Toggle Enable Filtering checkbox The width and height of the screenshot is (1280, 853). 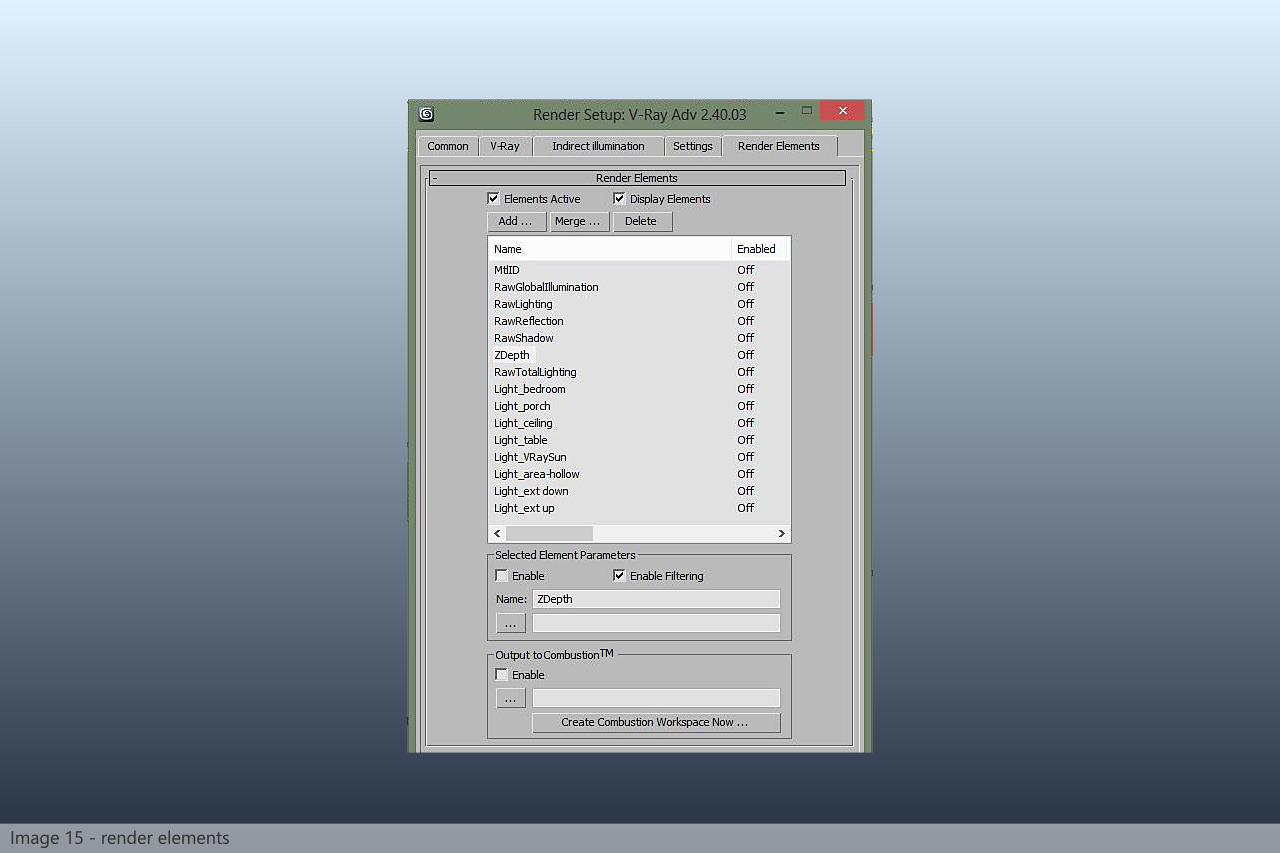(x=619, y=576)
